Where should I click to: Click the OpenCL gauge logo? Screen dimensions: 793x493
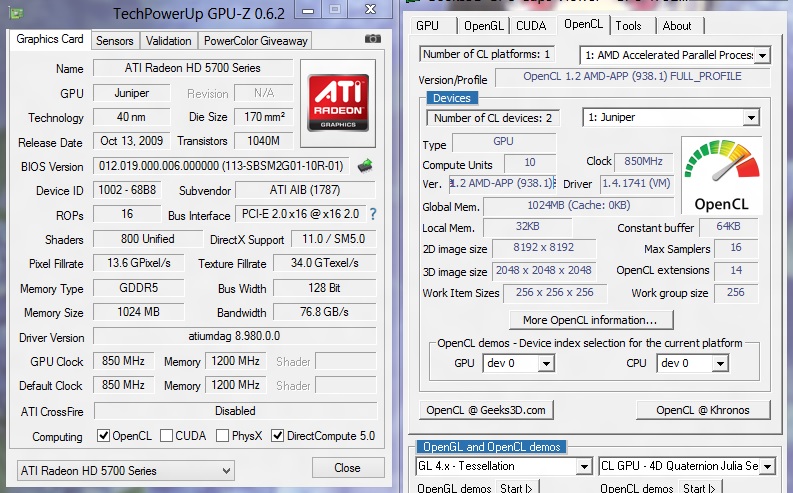721,175
